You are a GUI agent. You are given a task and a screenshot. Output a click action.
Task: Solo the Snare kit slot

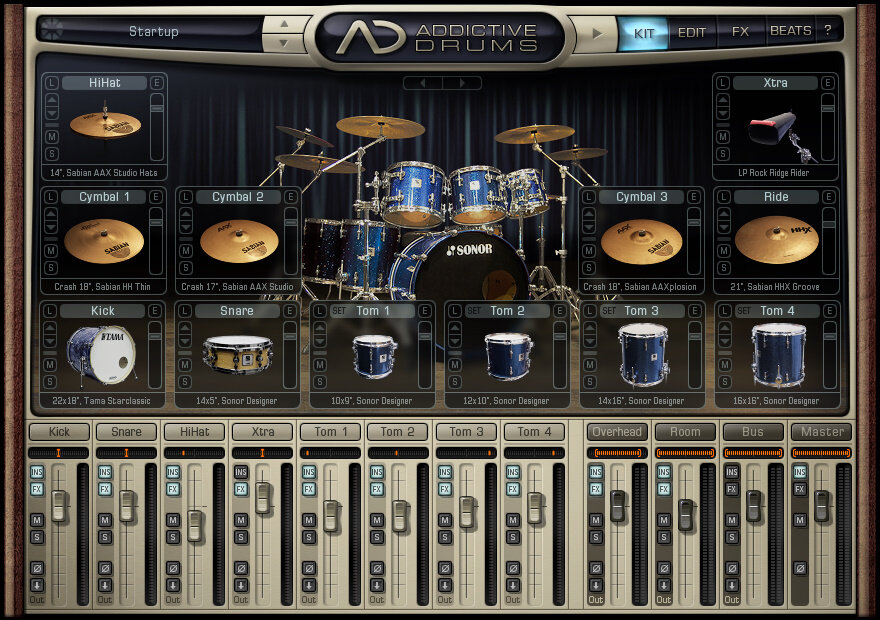click(x=185, y=382)
